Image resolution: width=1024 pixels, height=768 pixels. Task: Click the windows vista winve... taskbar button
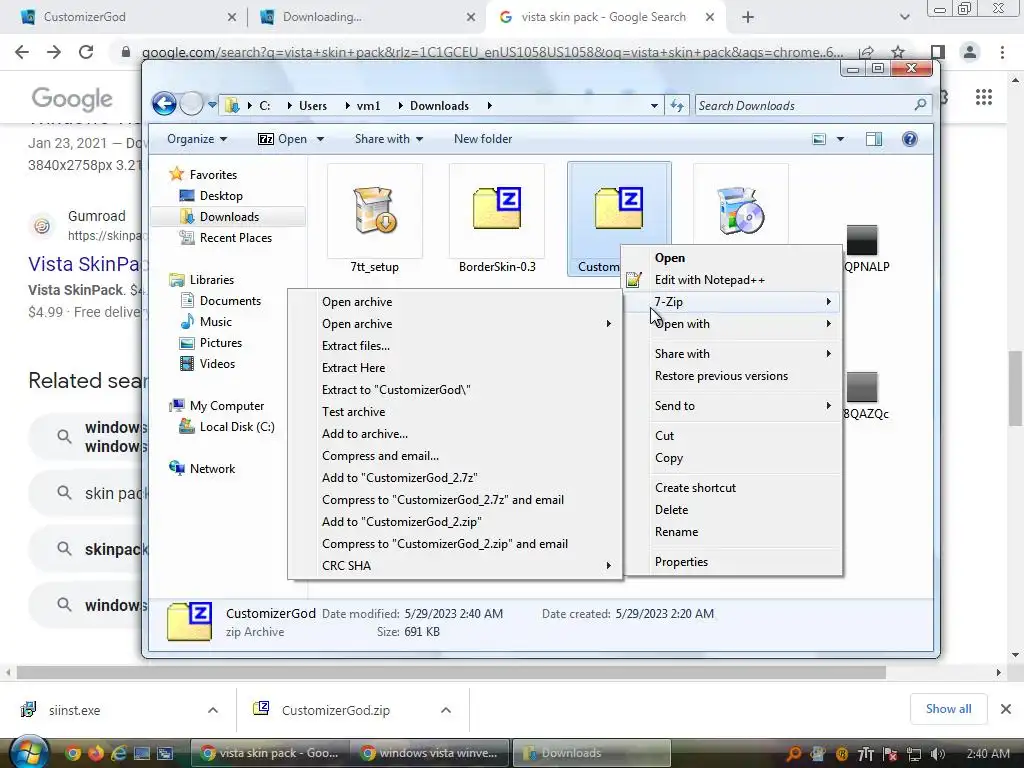(432, 753)
